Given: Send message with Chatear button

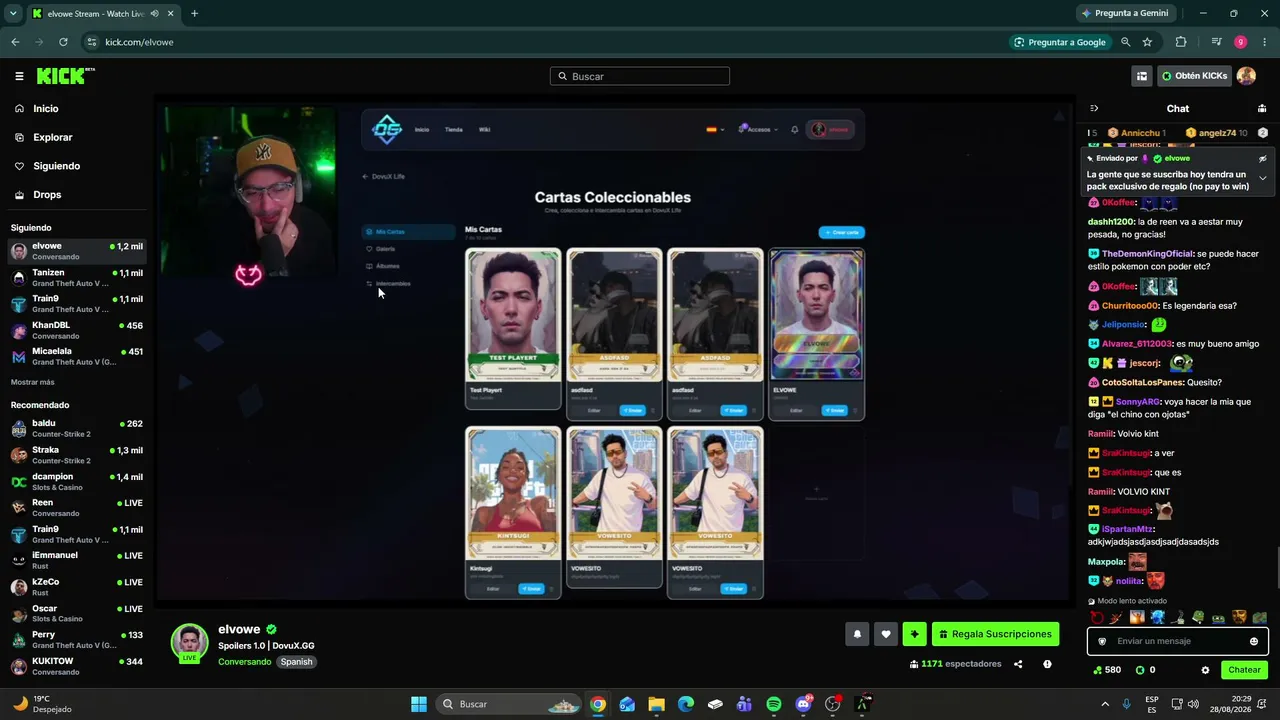Looking at the screenshot, I should click(1244, 670).
